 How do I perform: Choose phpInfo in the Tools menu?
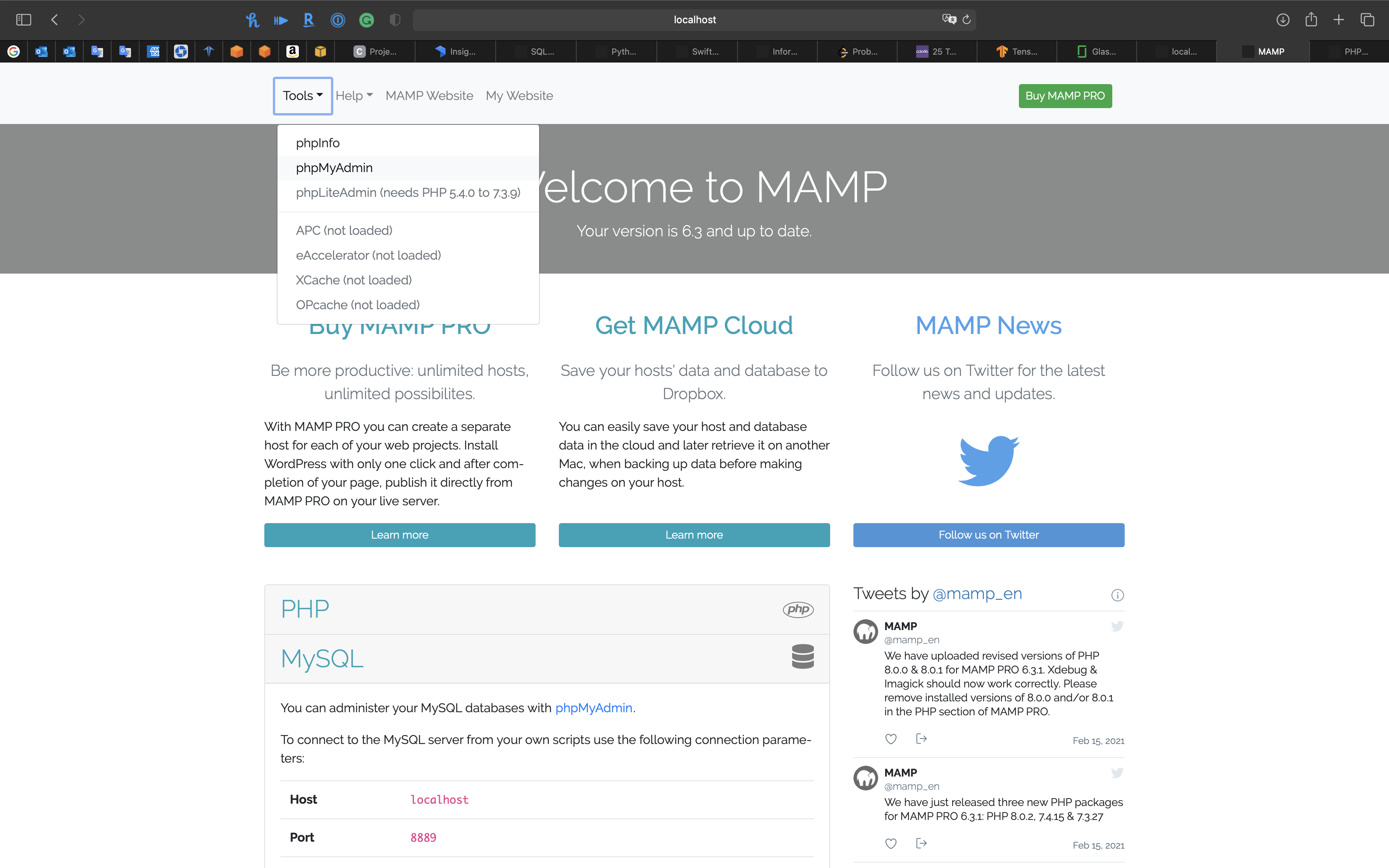(x=317, y=143)
